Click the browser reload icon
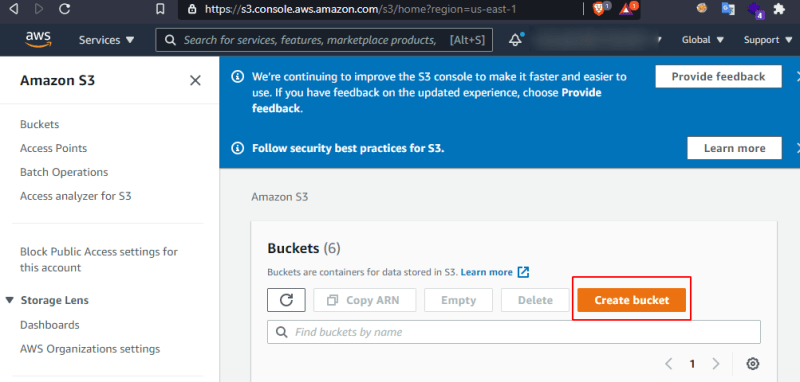800x382 pixels. tap(64, 9)
